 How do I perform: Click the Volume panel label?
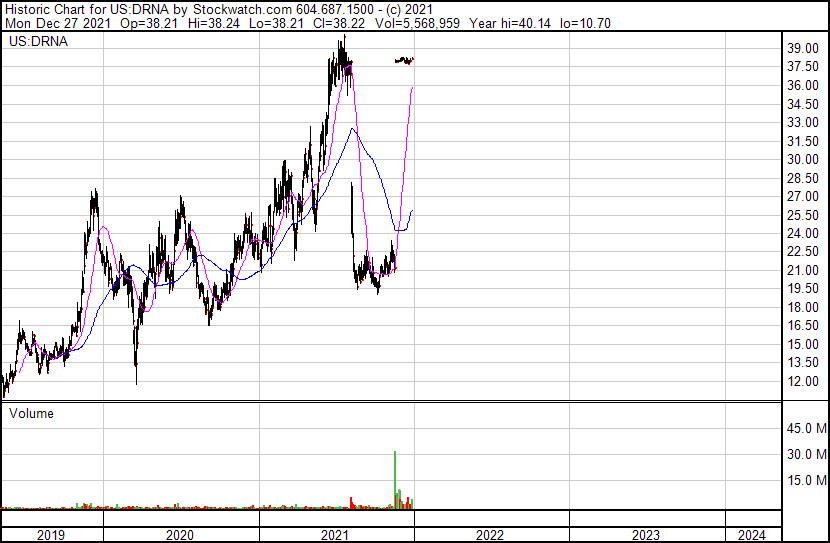(x=31, y=413)
